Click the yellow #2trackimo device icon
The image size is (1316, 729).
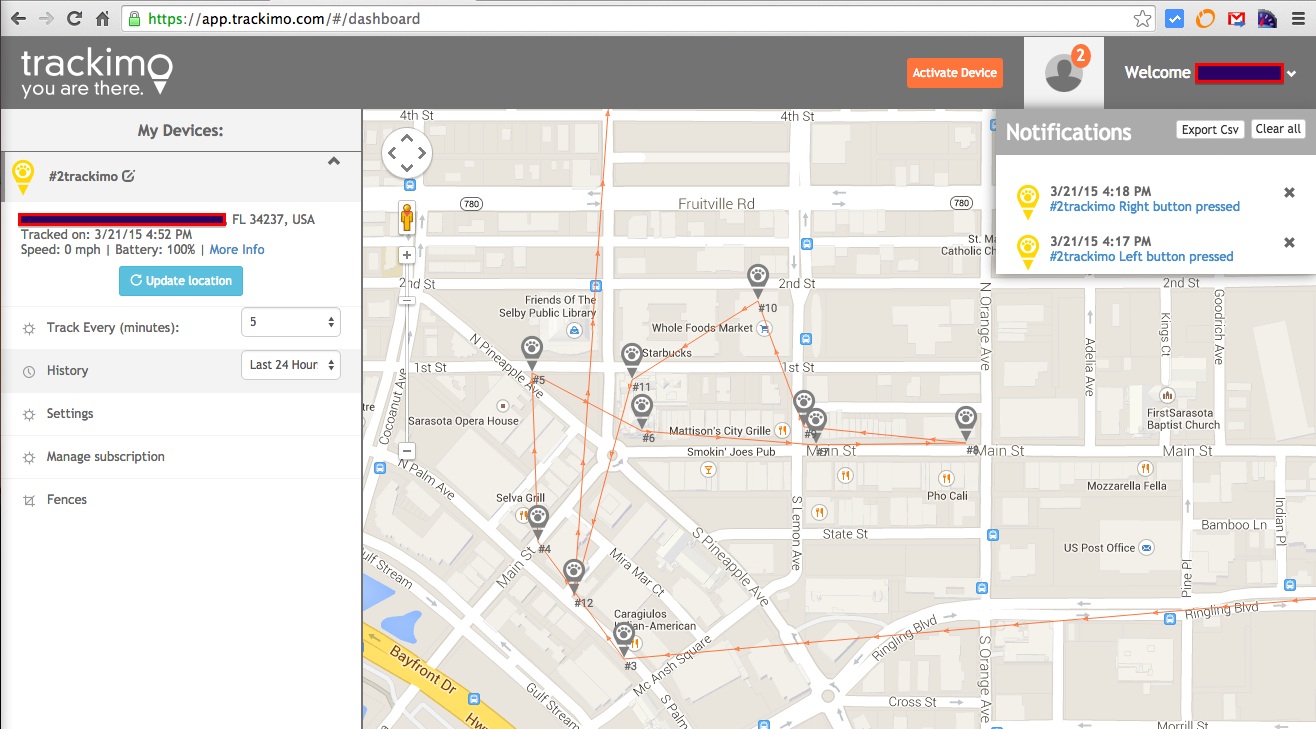point(22,177)
